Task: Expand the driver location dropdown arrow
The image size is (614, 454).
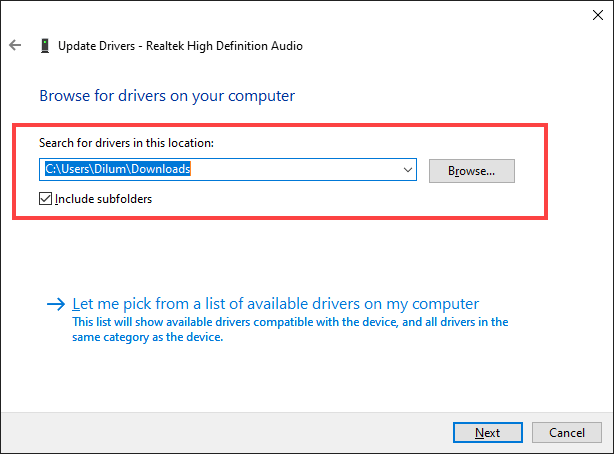Action: click(x=408, y=170)
